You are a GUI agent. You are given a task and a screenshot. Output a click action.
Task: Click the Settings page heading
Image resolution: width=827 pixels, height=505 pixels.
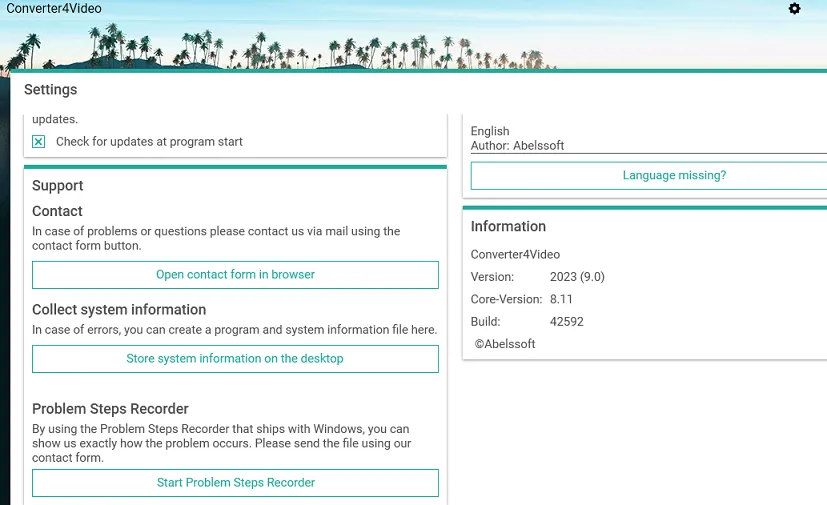pos(50,90)
